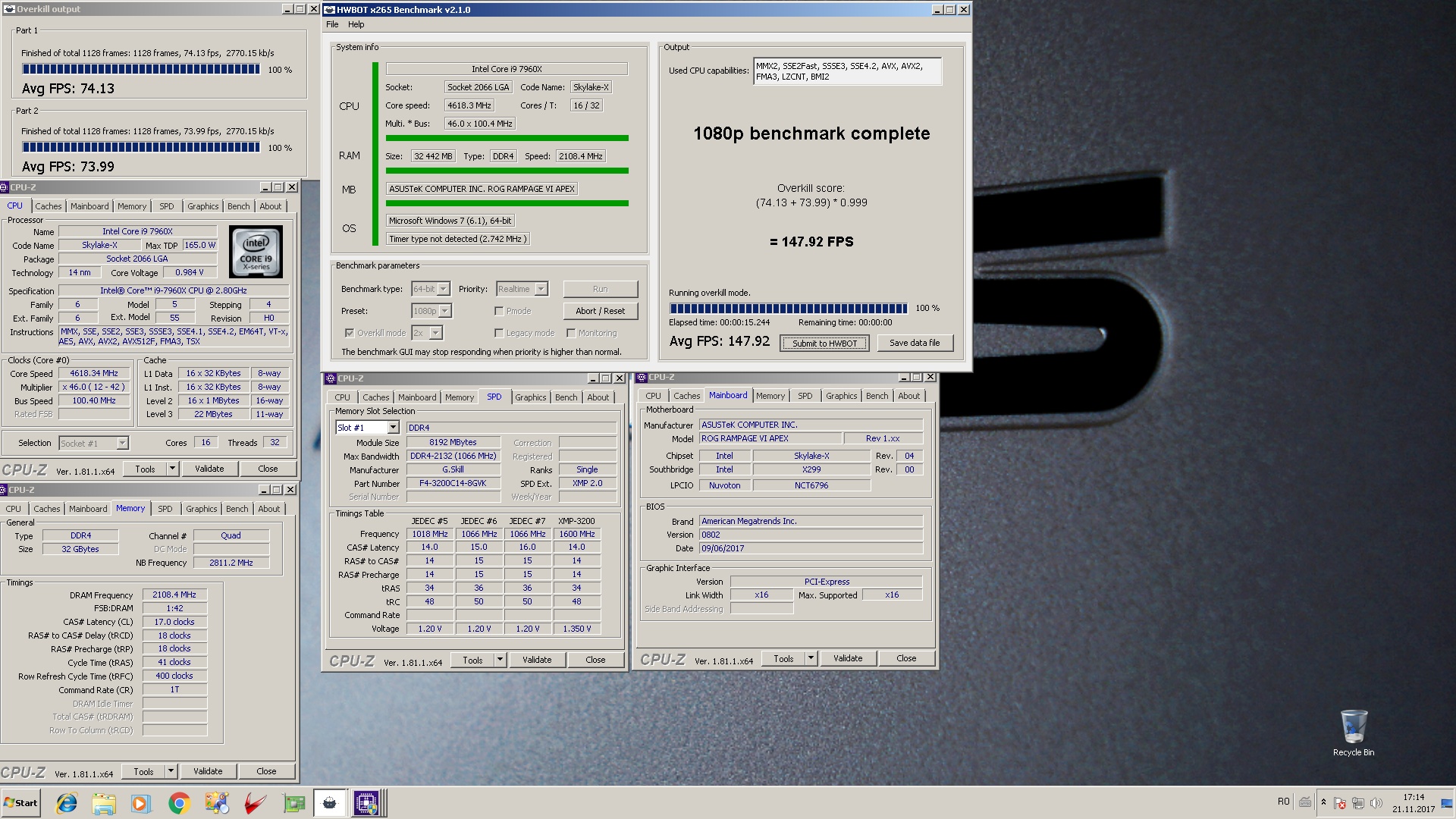Click the Run benchmark button
This screenshot has height=819, width=1456.
coord(601,289)
